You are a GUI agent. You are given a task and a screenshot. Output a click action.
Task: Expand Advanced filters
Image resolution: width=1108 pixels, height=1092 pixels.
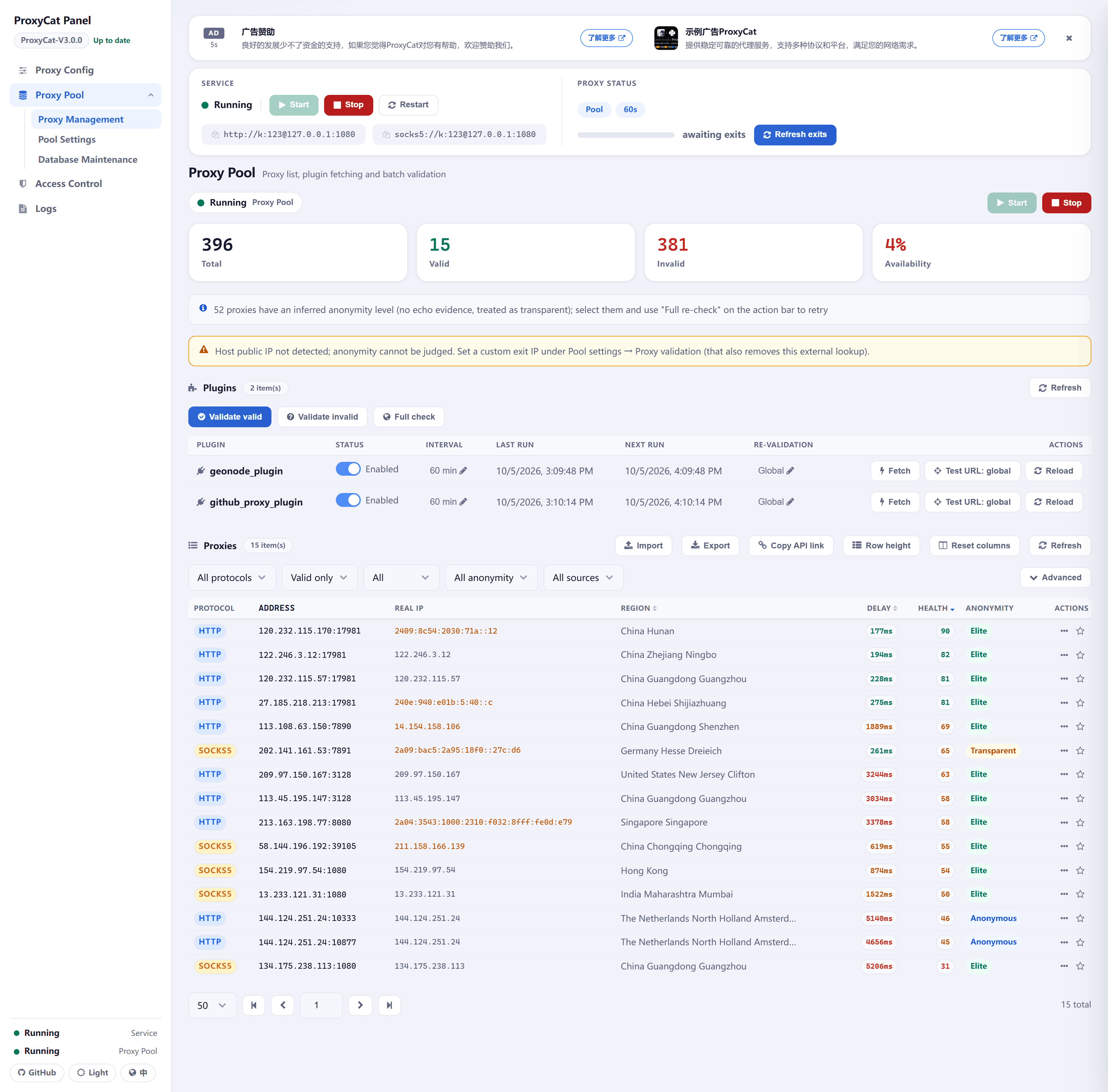pos(1055,578)
